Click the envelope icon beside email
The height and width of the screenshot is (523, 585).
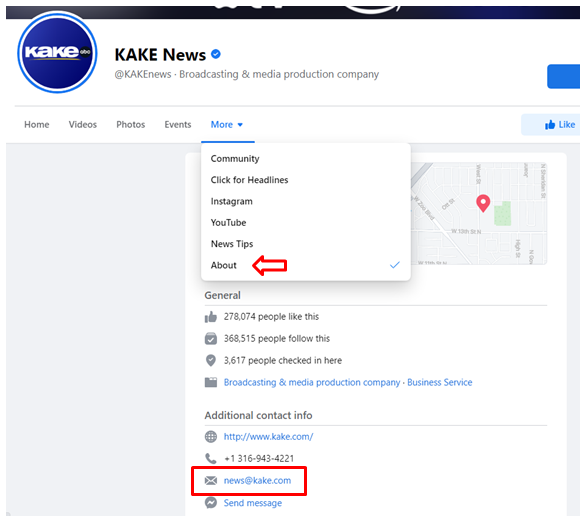coord(210,480)
